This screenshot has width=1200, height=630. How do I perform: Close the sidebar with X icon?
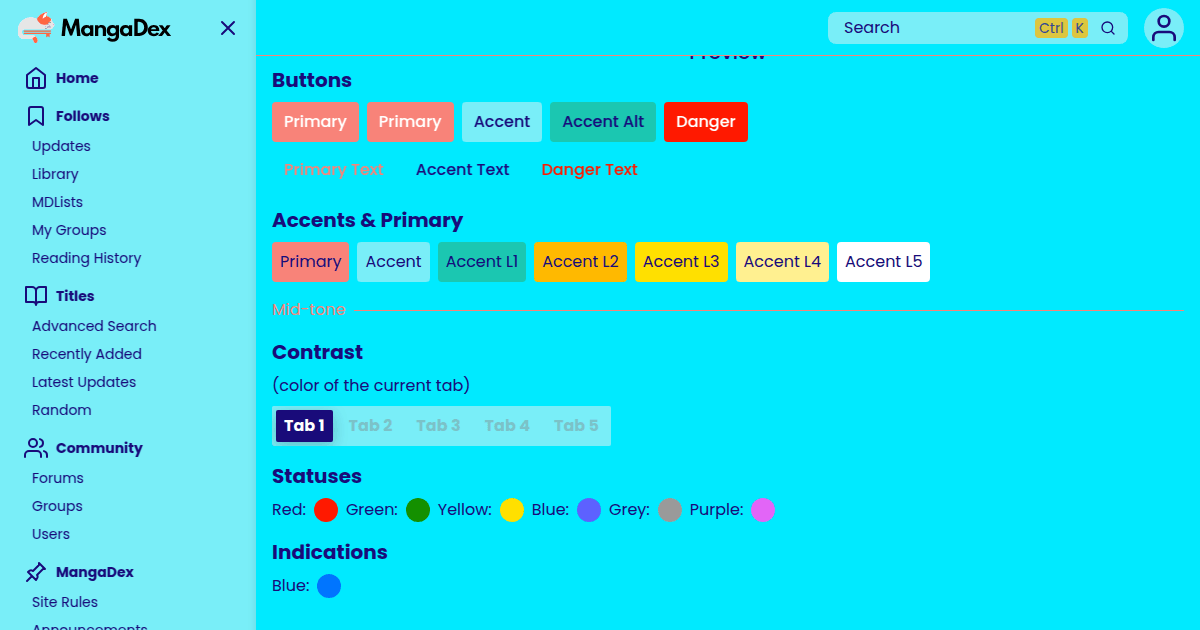point(228,28)
